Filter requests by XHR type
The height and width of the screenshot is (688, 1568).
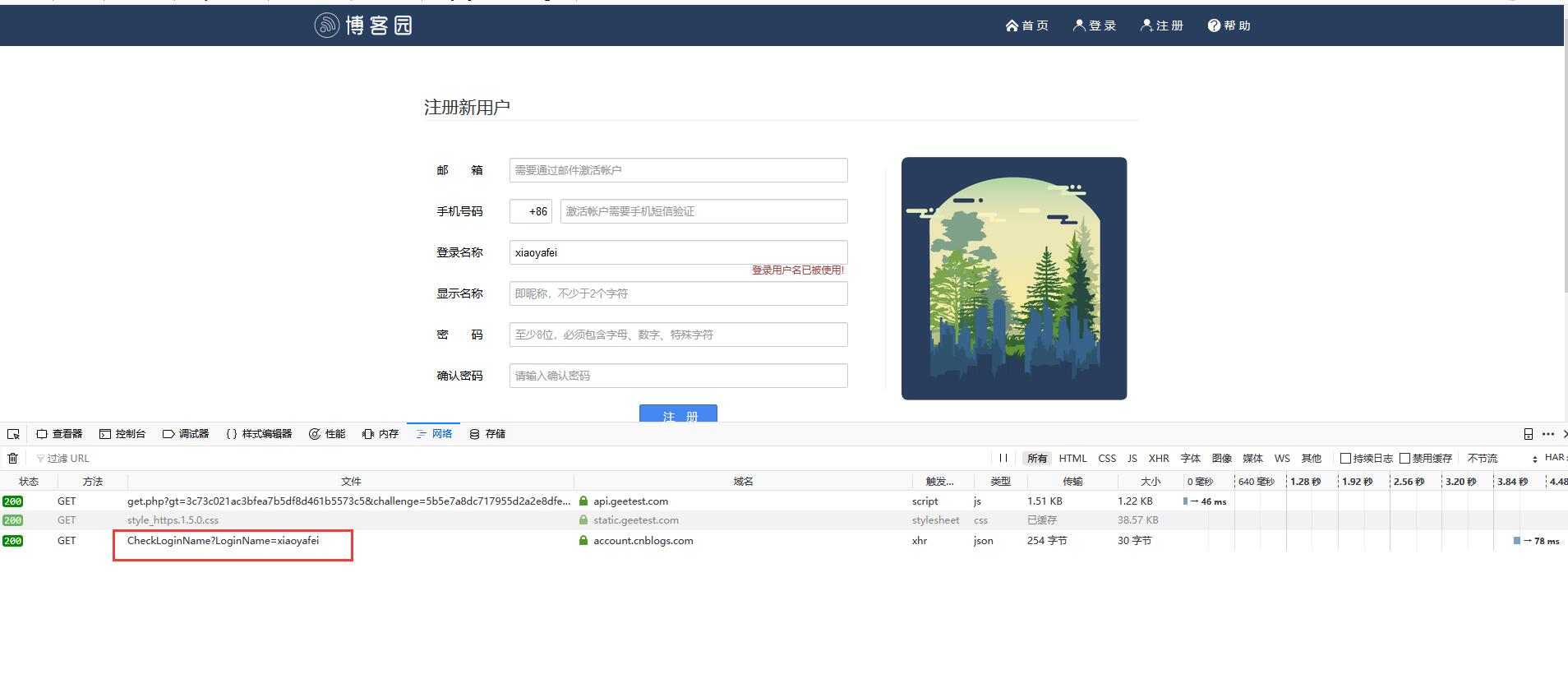coord(1159,459)
